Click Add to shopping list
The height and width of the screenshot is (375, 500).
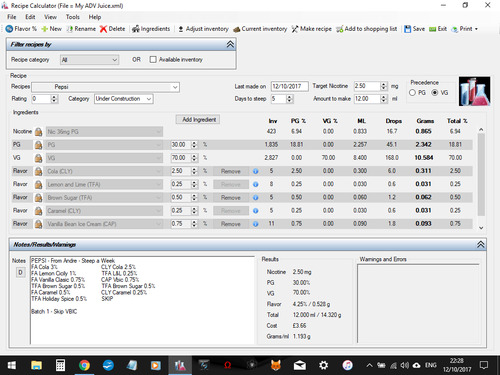coord(366,29)
